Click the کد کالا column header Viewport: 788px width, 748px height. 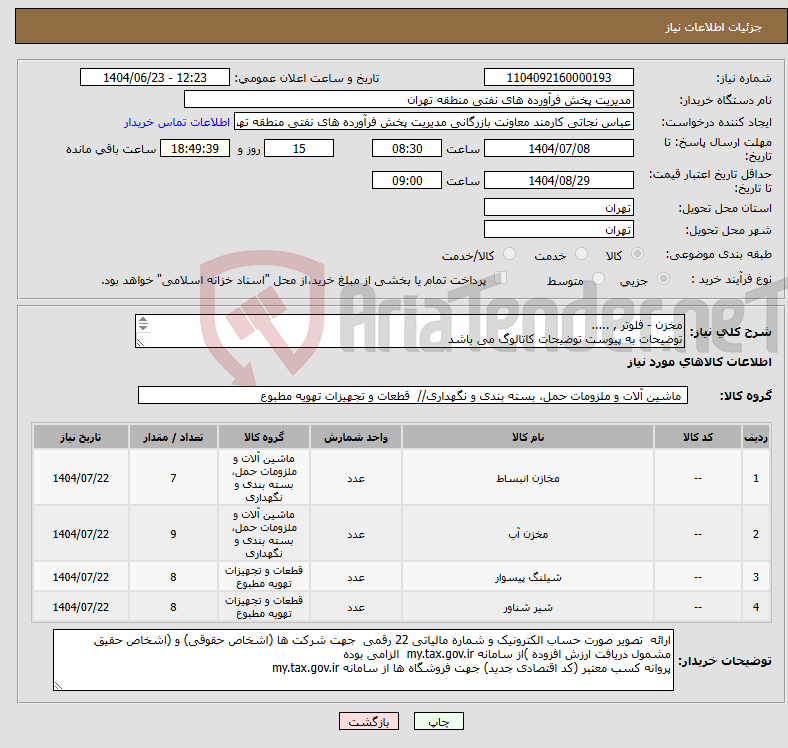tap(698, 437)
